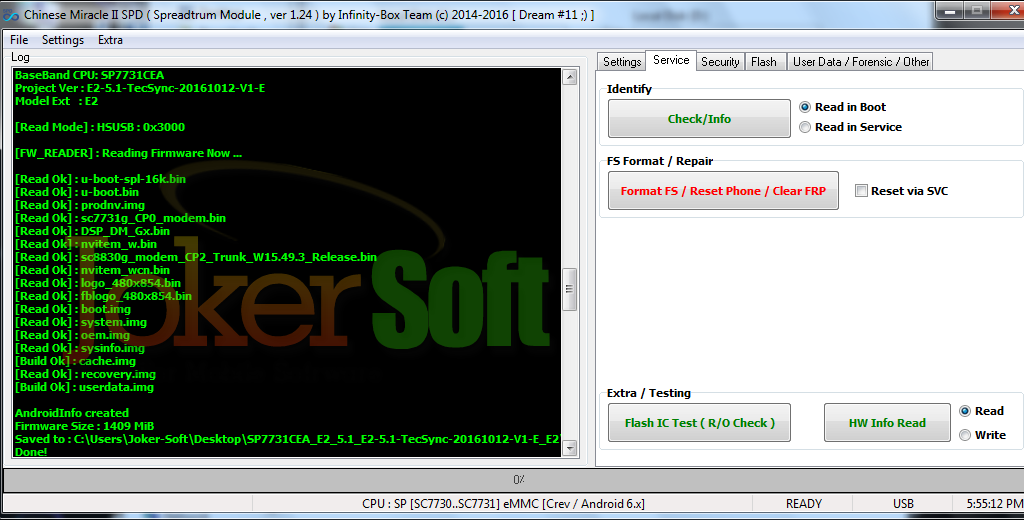
Task: Click the 'Done!' log line
Action: click(31, 452)
